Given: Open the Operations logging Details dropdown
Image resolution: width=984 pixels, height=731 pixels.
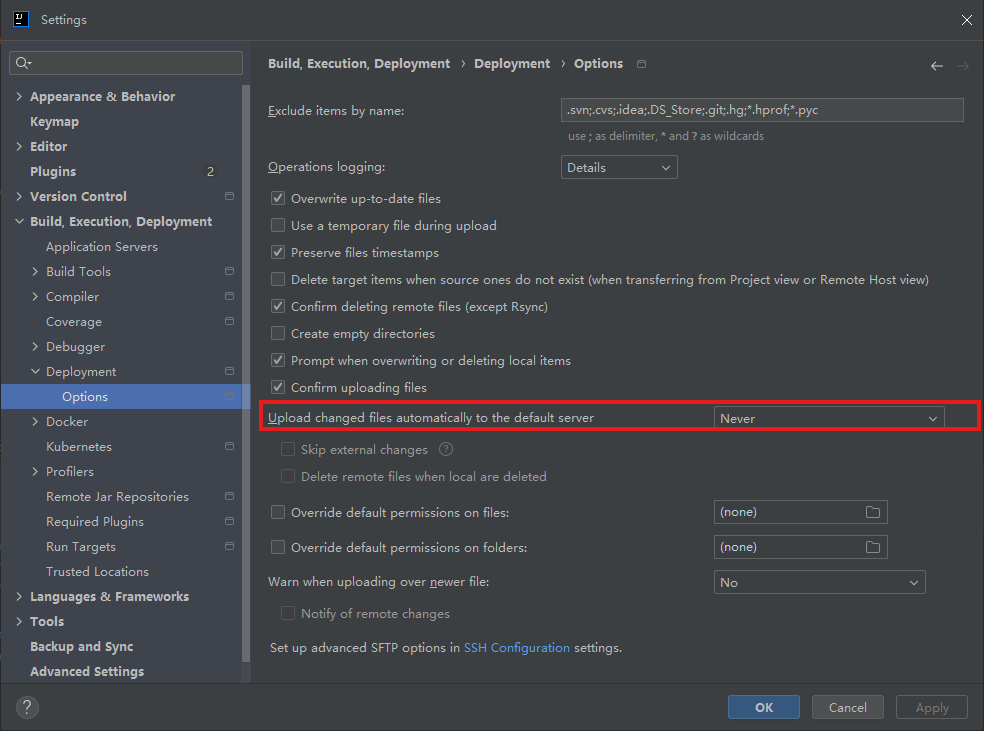Looking at the screenshot, I should pos(619,168).
